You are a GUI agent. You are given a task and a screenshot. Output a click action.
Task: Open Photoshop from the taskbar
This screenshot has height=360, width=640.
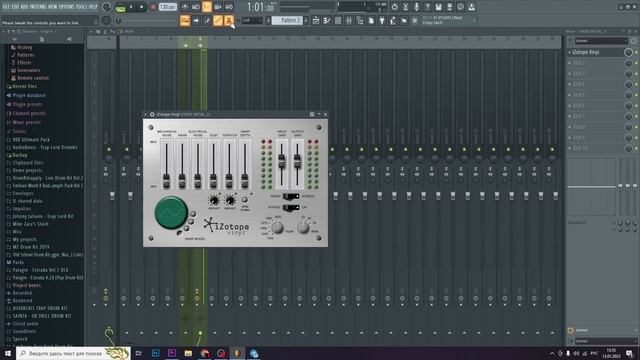156,353
